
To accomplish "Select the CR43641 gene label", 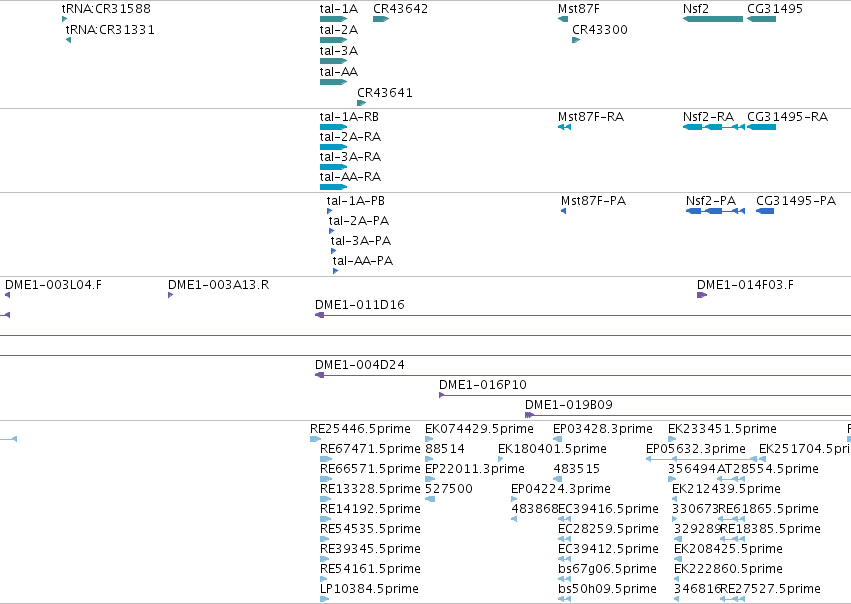I will point(385,93).
